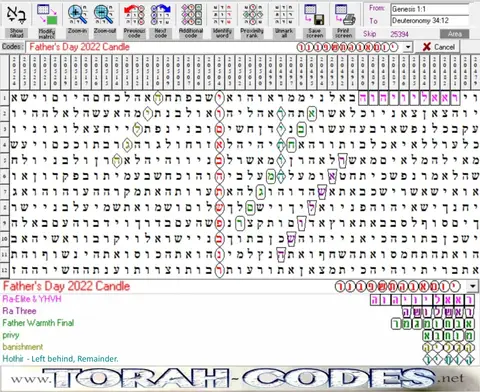
Task: Select the Hothir - Left behind, Remainder entry
Action: (60, 359)
